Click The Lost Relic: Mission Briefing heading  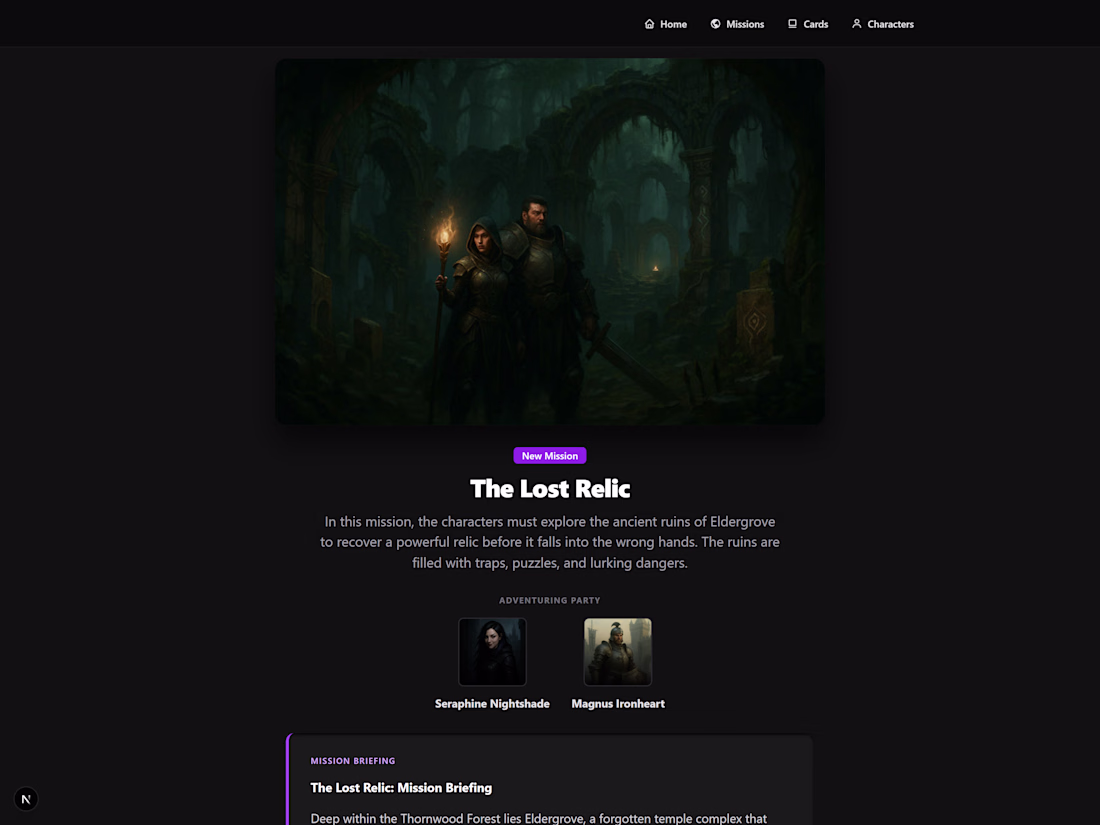click(401, 788)
